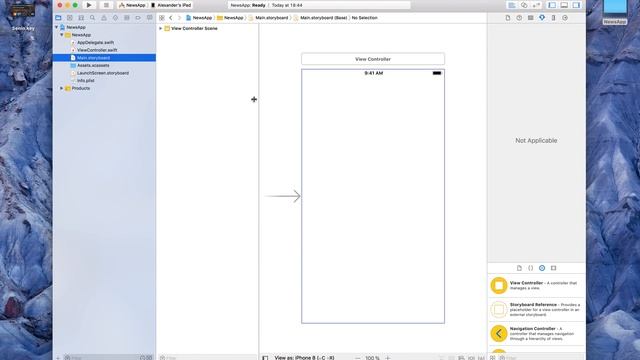Open the Symbol navigator

pos(81,18)
